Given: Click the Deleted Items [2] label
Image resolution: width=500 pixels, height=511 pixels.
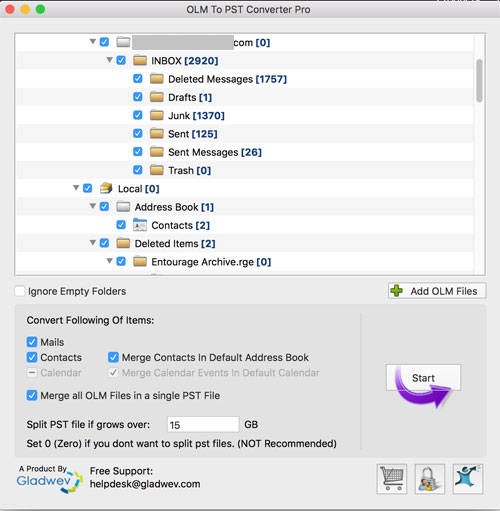Looking at the screenshot, I should pos(175,244).
